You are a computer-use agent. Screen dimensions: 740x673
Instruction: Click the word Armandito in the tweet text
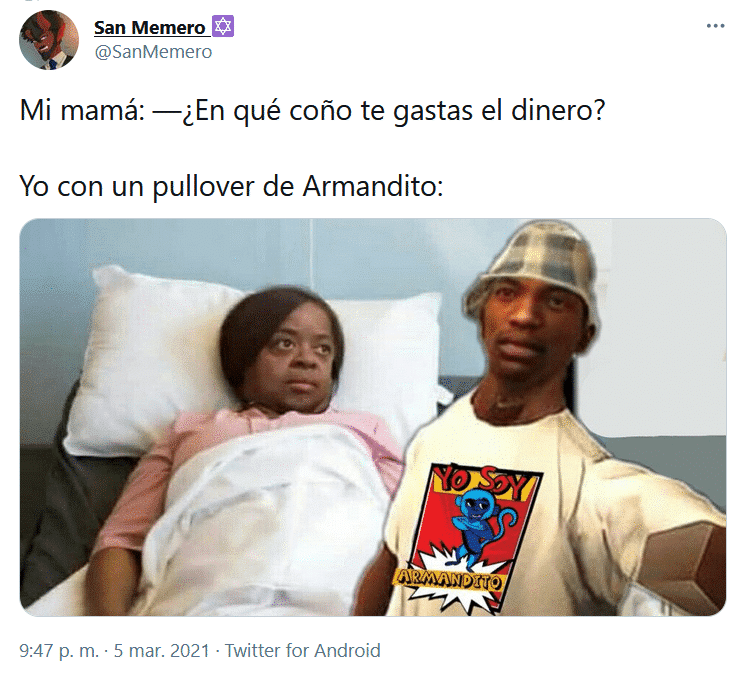click(x=373, y=186)
